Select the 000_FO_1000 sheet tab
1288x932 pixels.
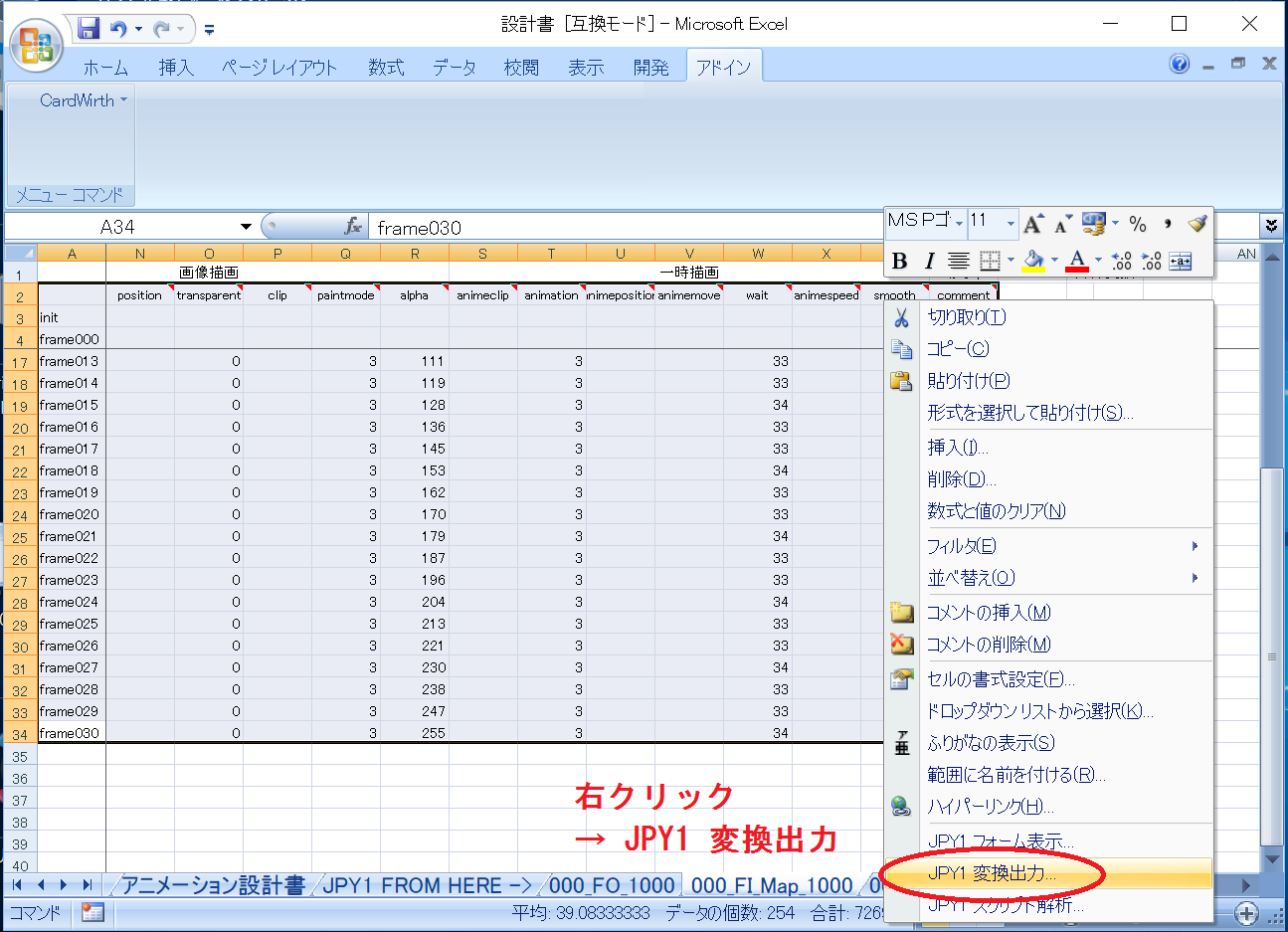pos(612,885)
